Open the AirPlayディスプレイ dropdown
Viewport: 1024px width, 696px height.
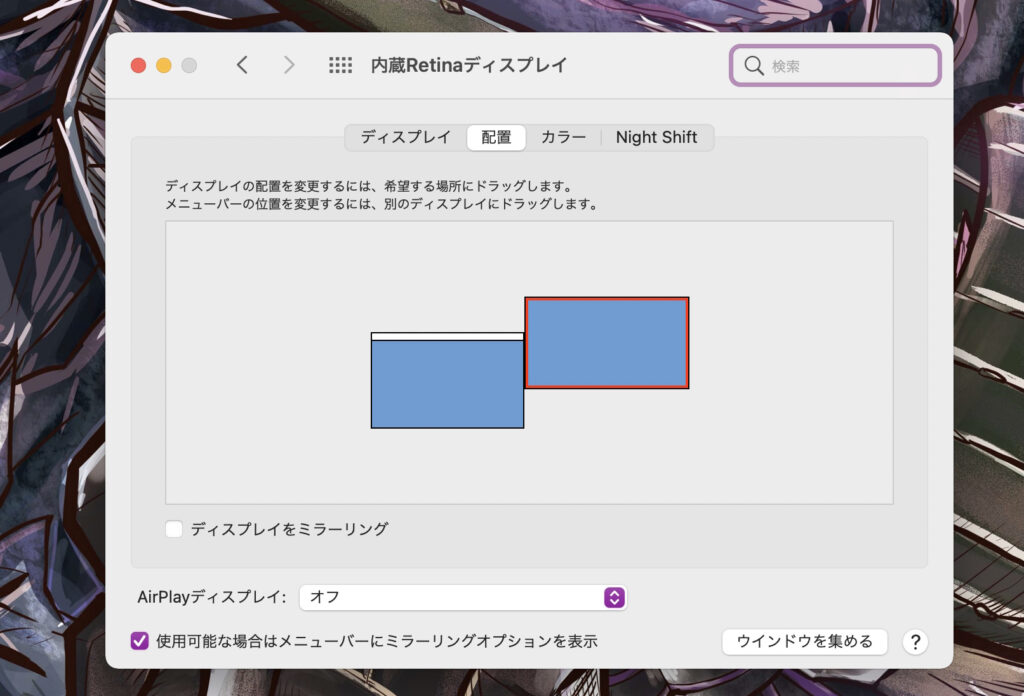pyautogui.click(x=463, y=597)
